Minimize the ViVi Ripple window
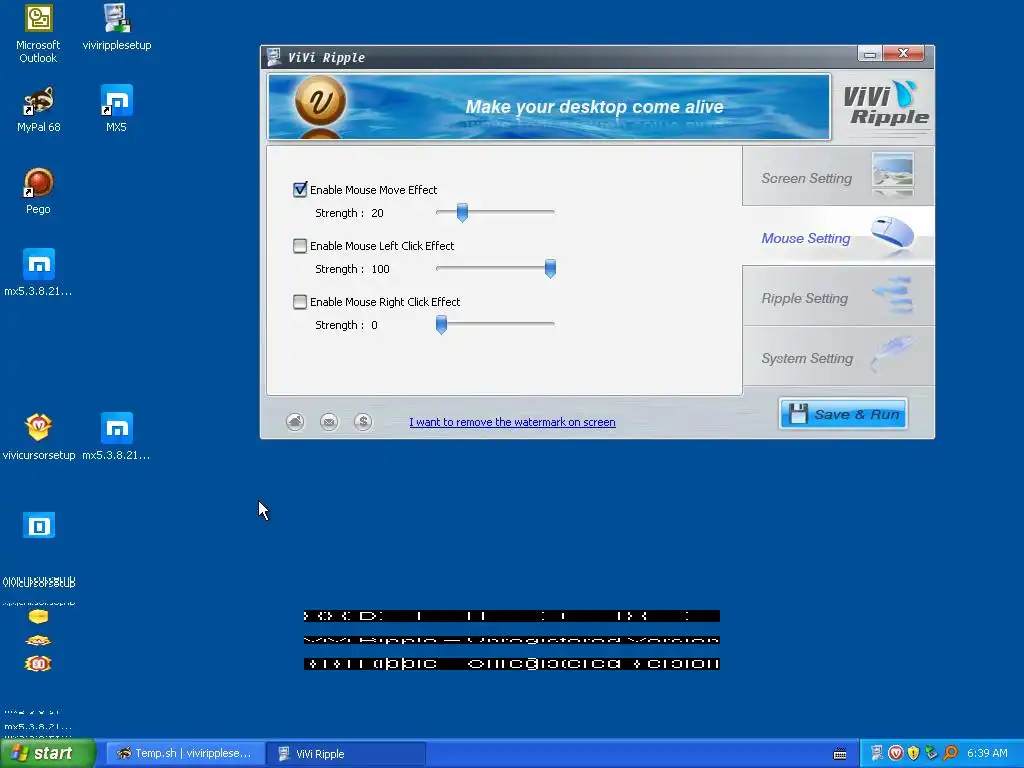The image size is (1024, 768). tap(870, 54)
